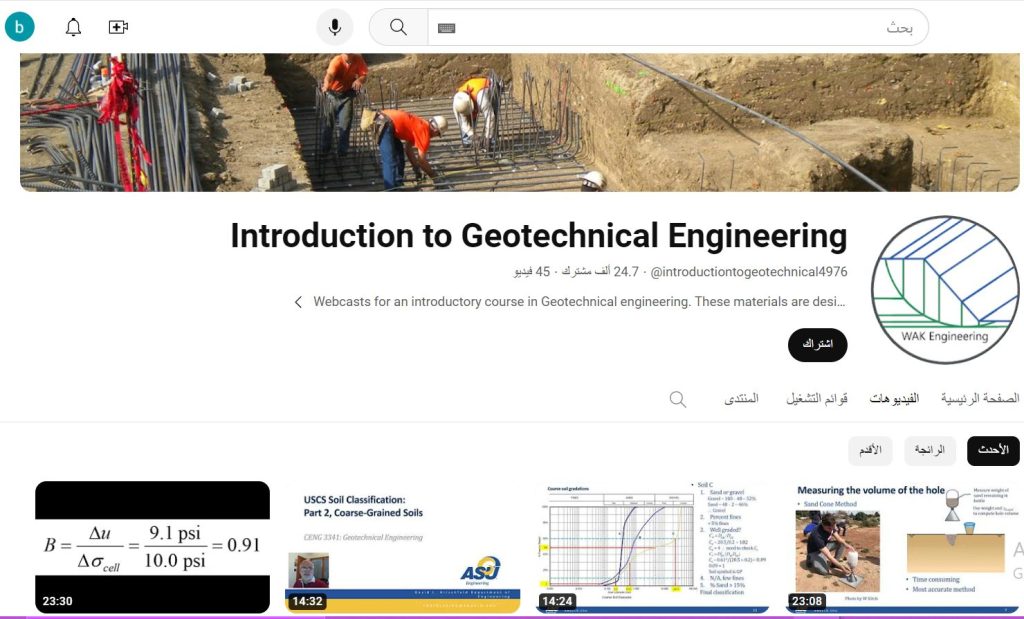This screenshot has width=1024, height=619.
Task: Click the notifications bell icon
Action: [x=72, y=27]
